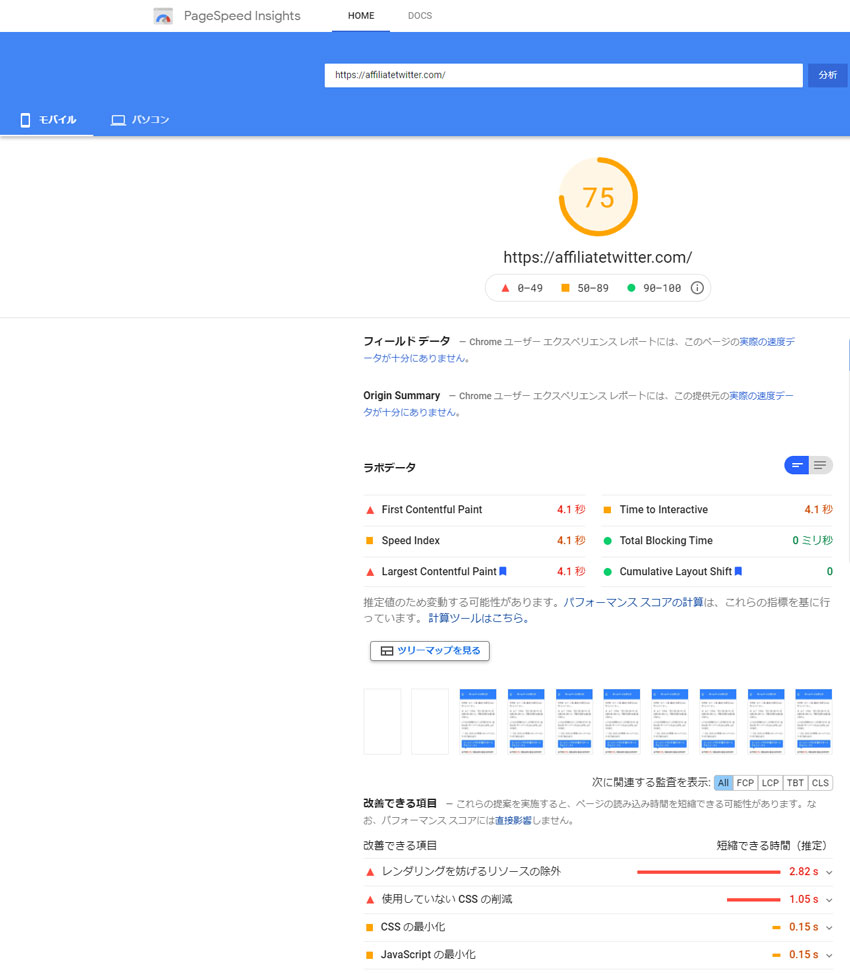Click orange square icon beside Time to Interactive

[608, 510]
